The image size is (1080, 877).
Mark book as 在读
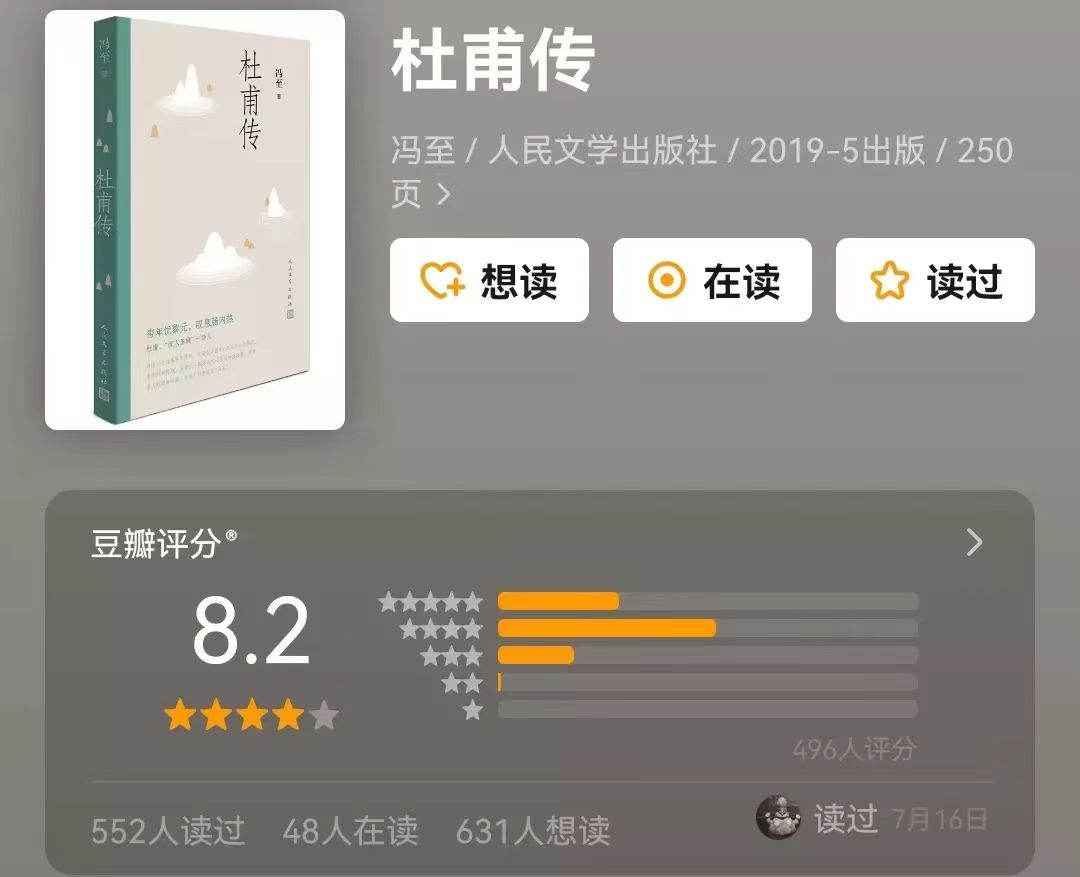coord(712,280)
